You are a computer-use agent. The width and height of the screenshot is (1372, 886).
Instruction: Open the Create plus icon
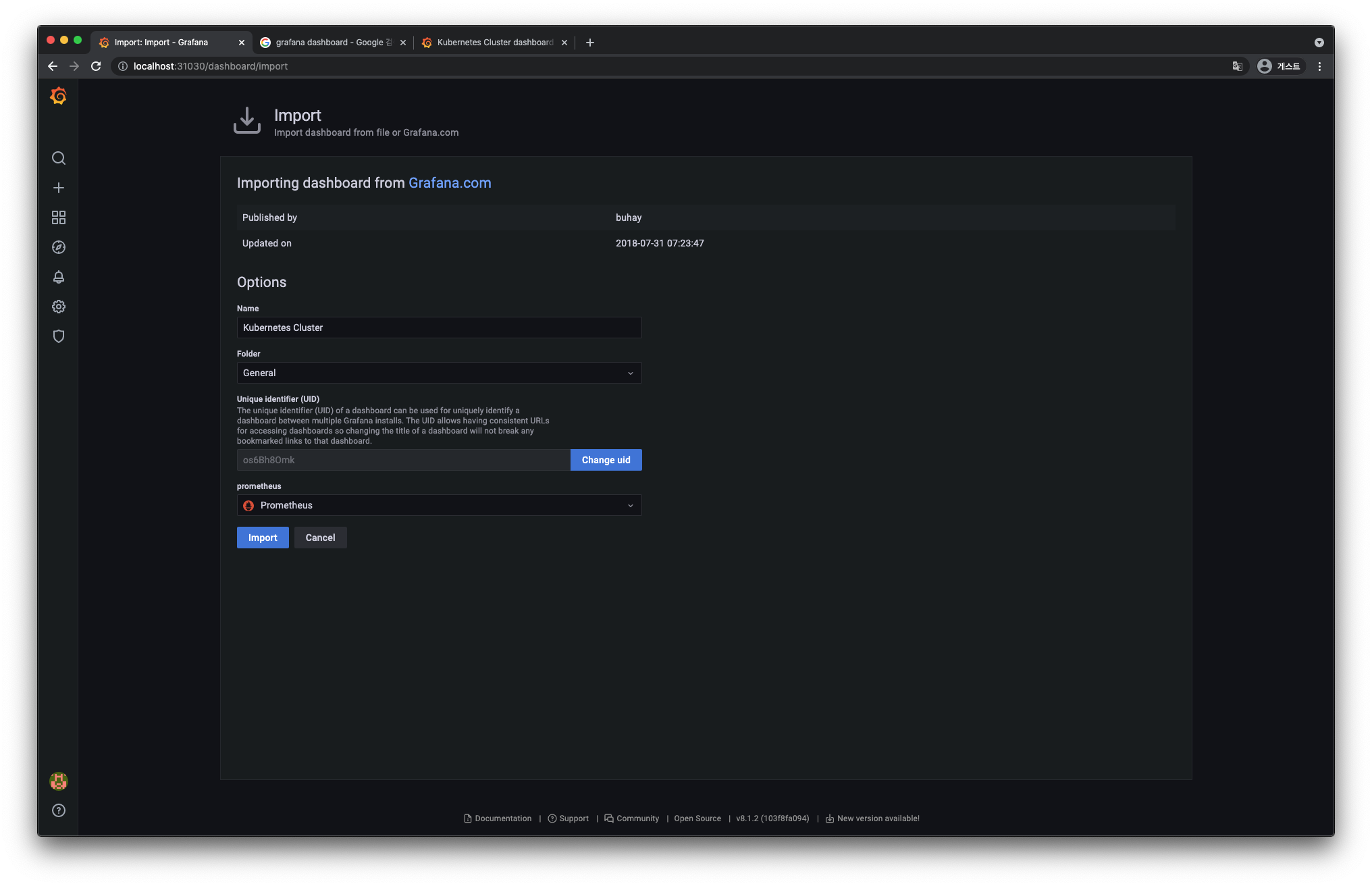[59, 188]
